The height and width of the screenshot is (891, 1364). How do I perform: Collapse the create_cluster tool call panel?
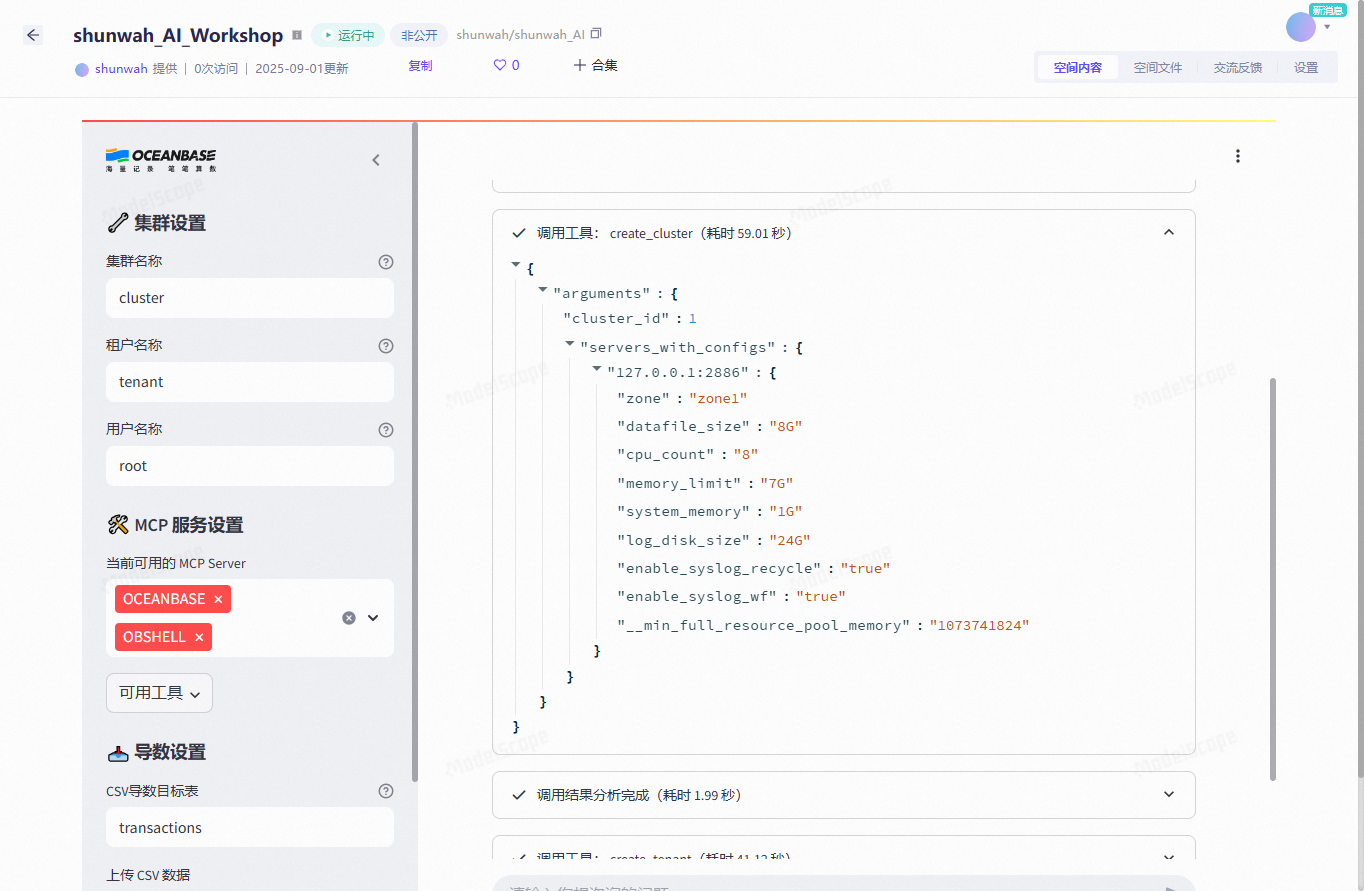coord(1169,232)
